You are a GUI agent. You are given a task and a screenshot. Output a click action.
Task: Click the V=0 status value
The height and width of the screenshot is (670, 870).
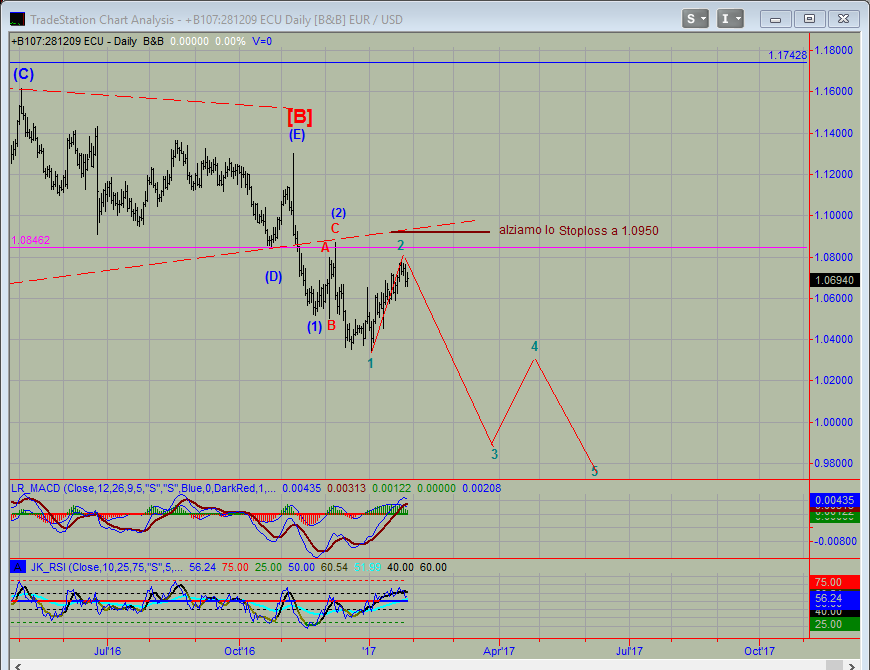coord(262,41)
